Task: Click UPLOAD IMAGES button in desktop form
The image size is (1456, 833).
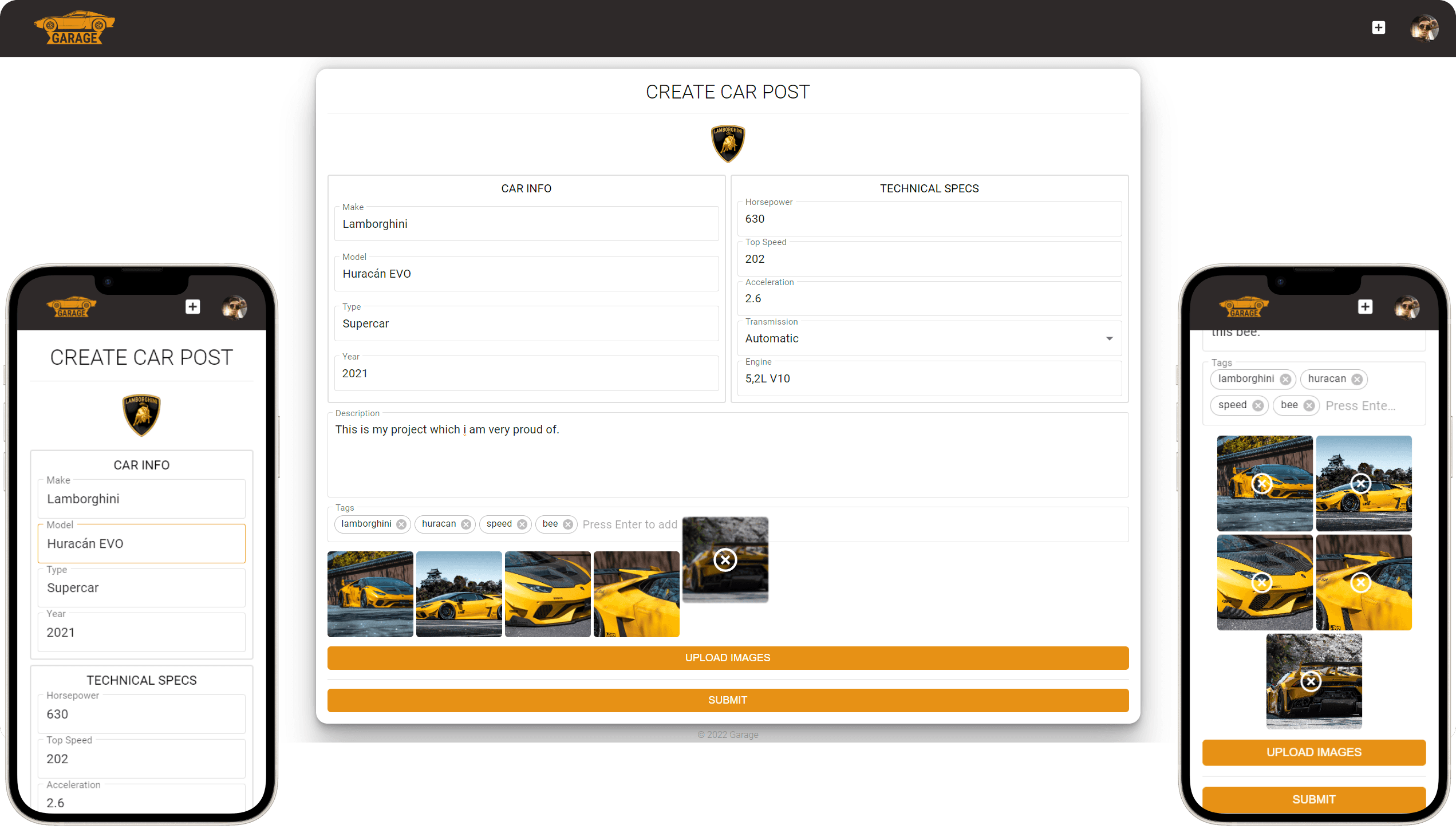Action: pyautogui.click(x=728, y=658)
